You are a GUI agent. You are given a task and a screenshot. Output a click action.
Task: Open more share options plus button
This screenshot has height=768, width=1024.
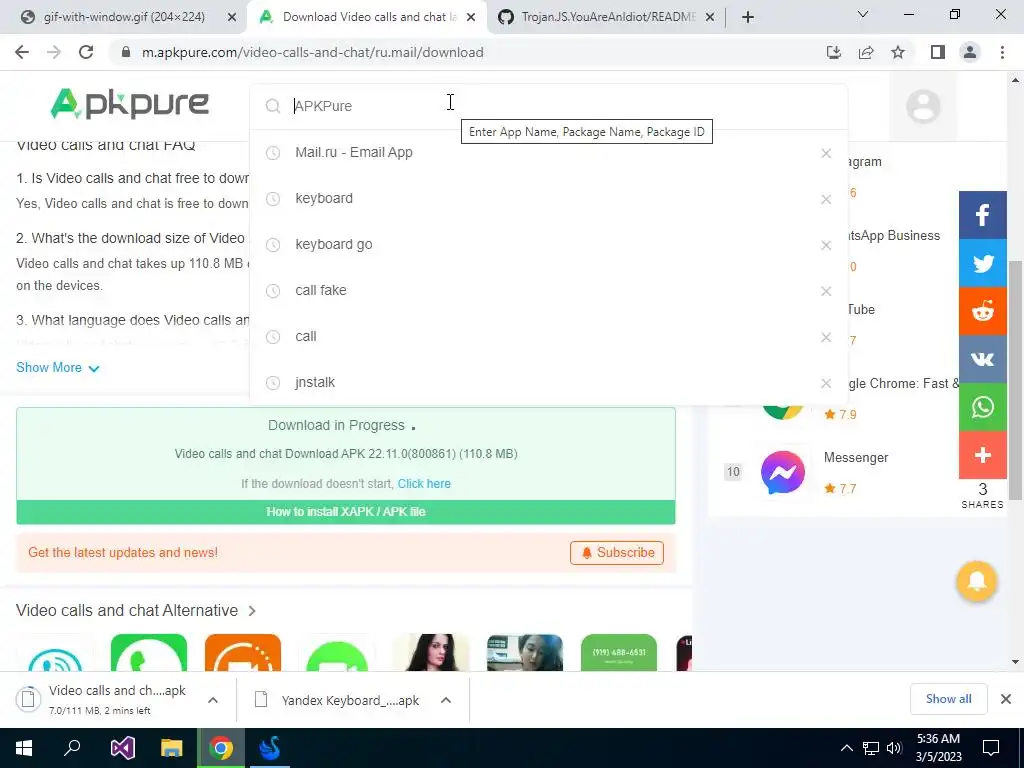pyautogui.click(x=982, y=455)
